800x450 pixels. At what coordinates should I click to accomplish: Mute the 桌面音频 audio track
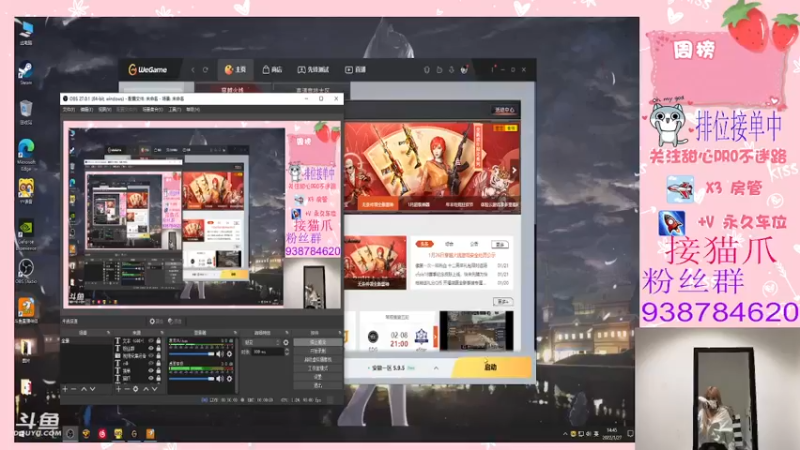219,379
